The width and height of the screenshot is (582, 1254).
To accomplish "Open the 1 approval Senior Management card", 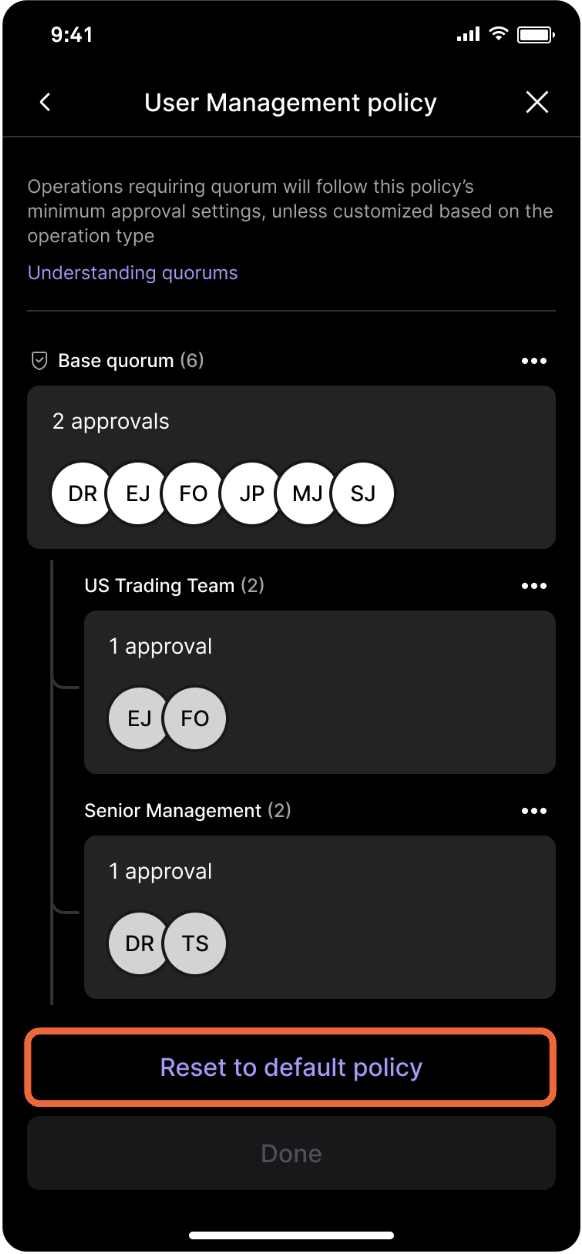I will pyautogui.click(x=319, y=917).
